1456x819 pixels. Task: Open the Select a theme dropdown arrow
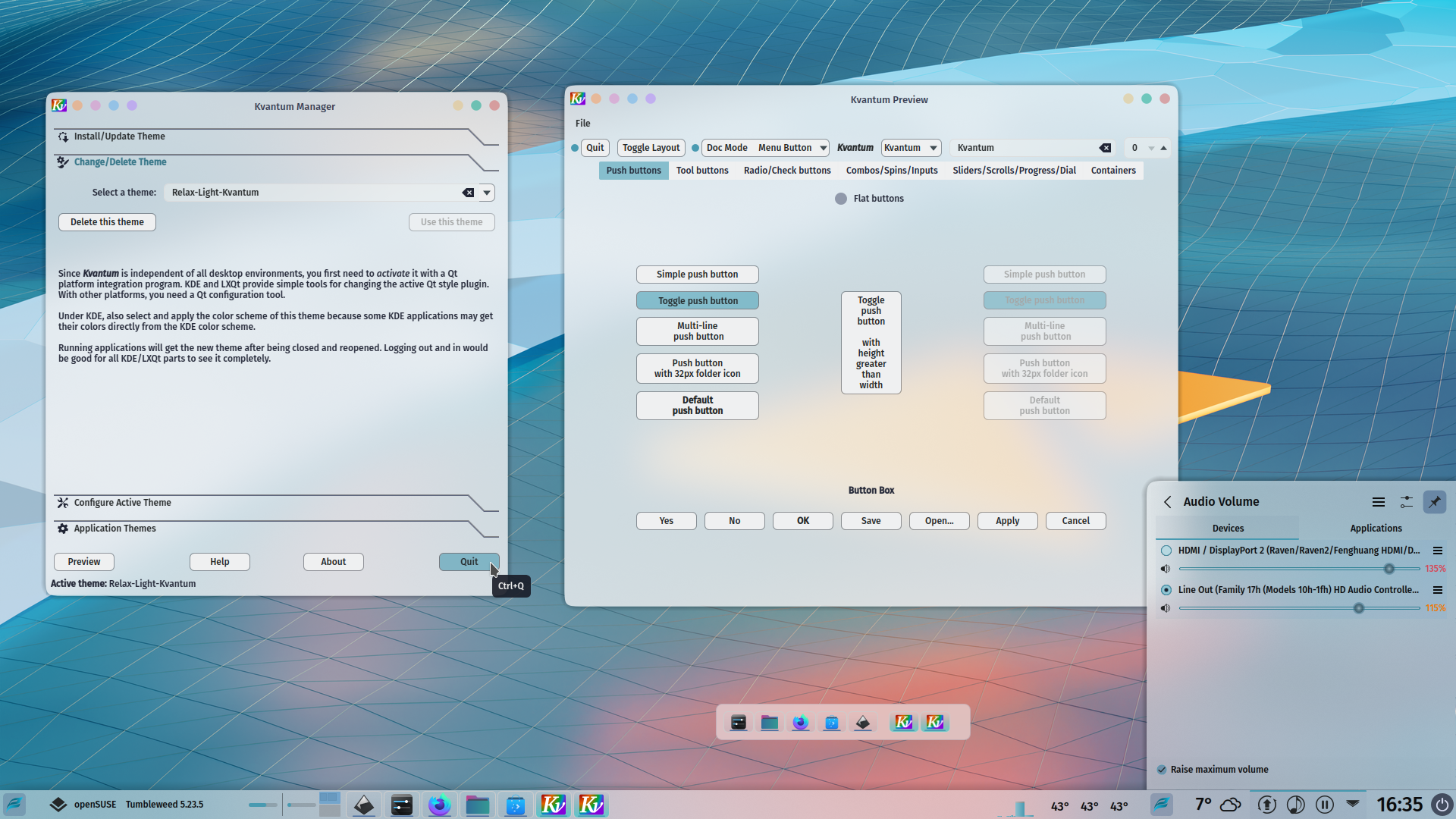pyautogui.click(x=487, y=193)
